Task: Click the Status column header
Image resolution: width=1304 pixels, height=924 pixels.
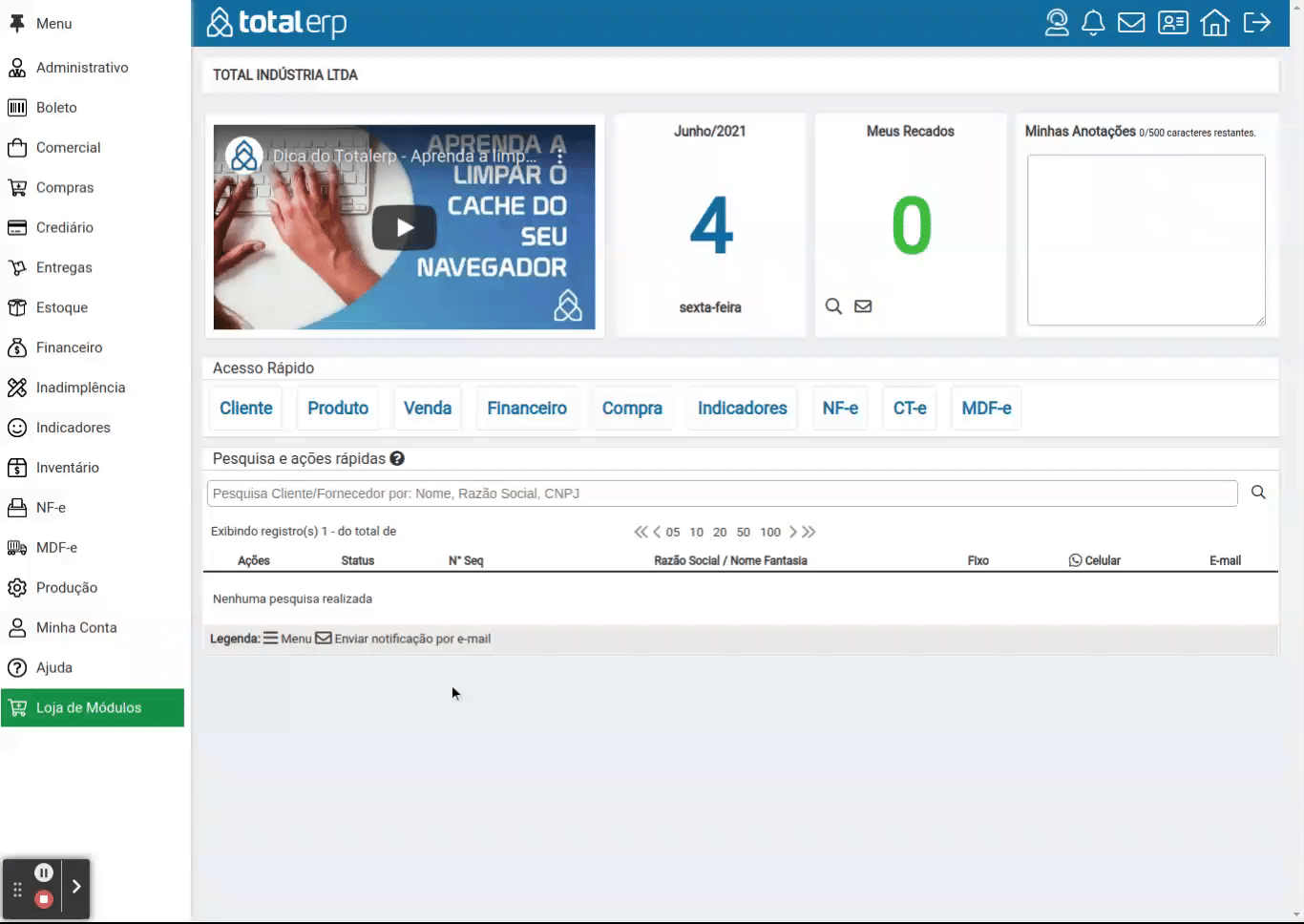Action: click(358, 561)
